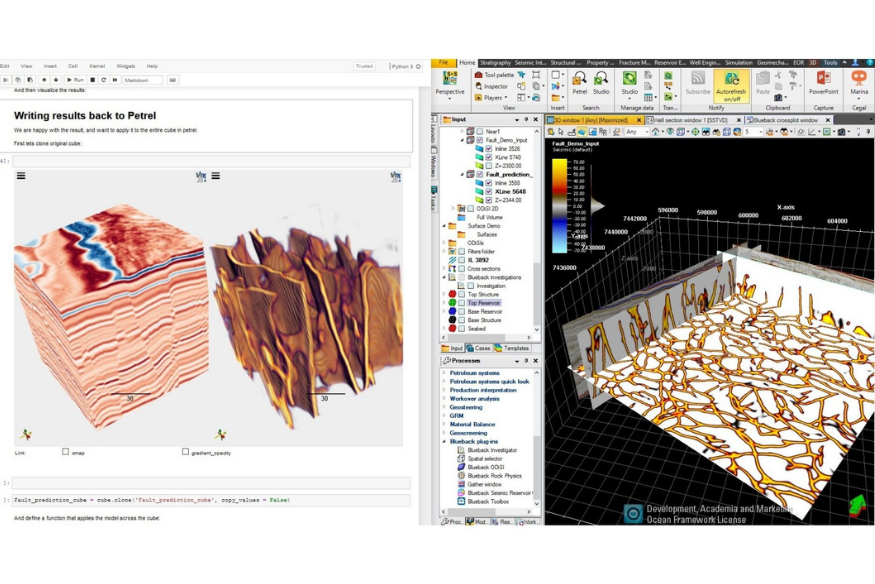Collapse the Blueback plug-ins process group
This screenshot has width=875, height=584.
pos(444,441)
